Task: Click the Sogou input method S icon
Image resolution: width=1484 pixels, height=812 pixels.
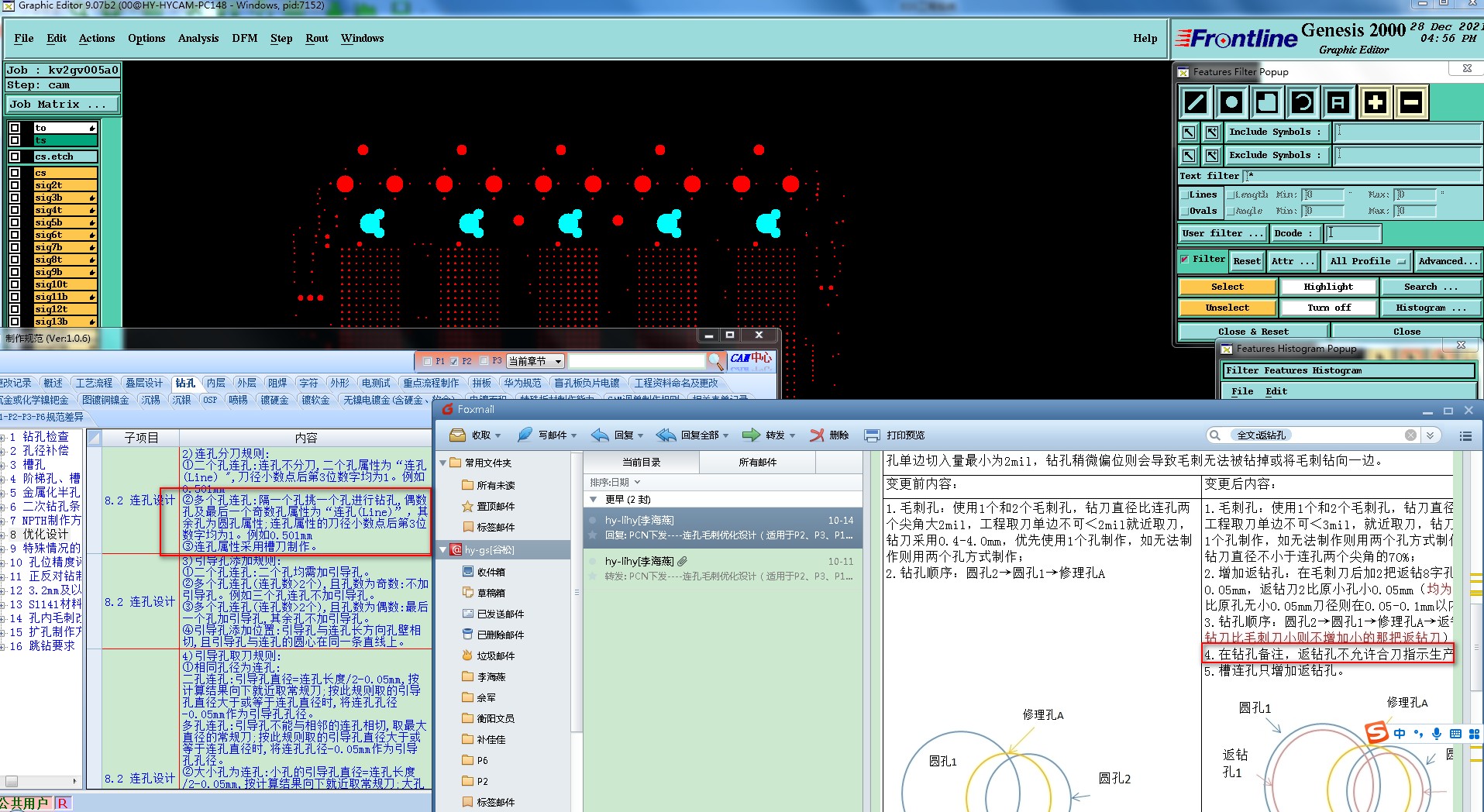Action: tap(1376, 732)
